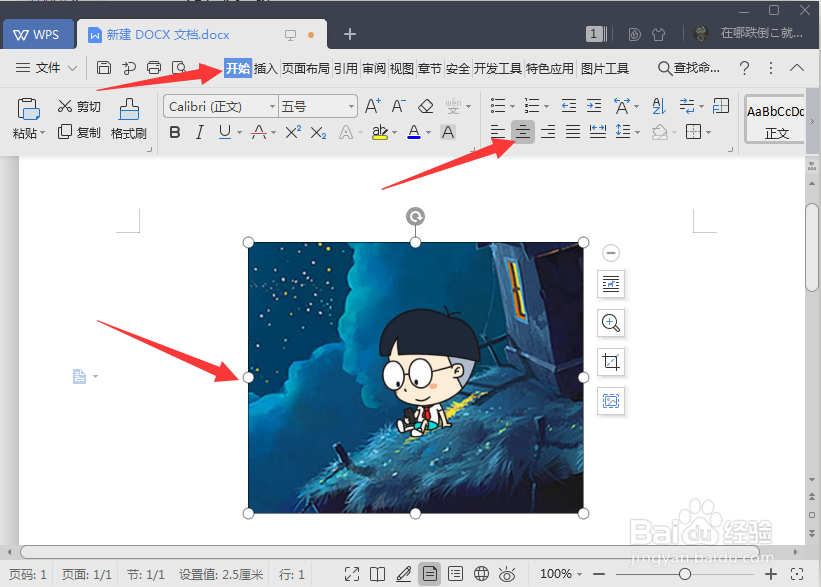This screenshot has height=587, width=821.
Task: Add new document tab with plus
Action: [350, 35]
